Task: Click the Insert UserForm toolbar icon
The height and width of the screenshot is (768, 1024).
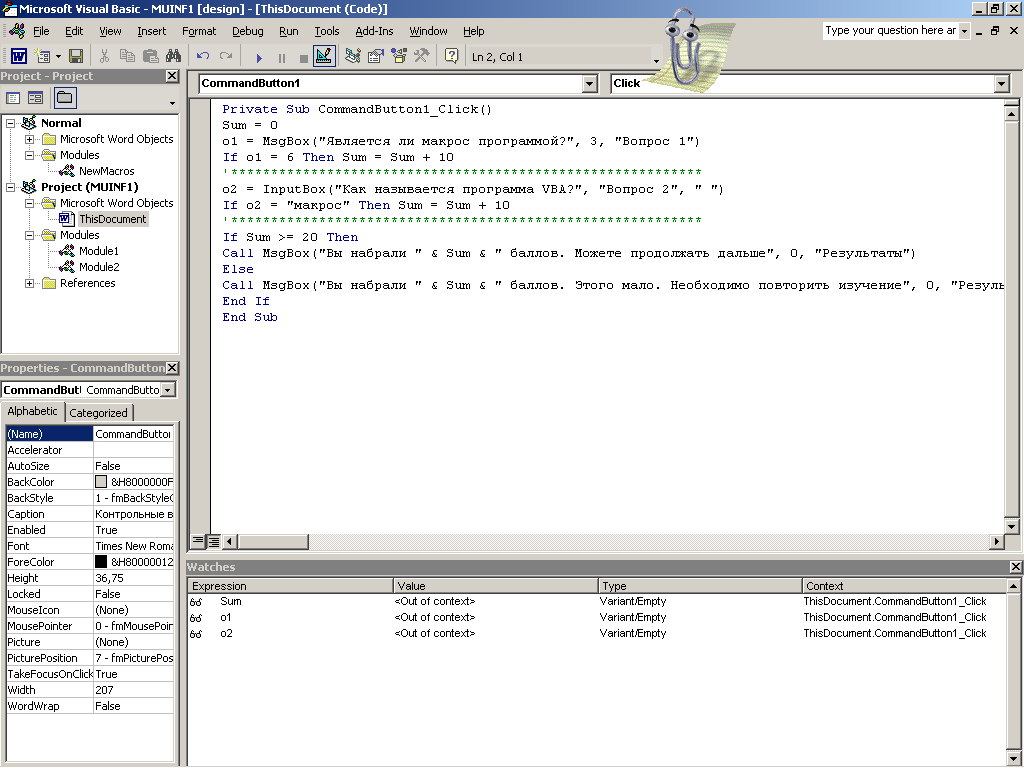Action: click(42, 56)
